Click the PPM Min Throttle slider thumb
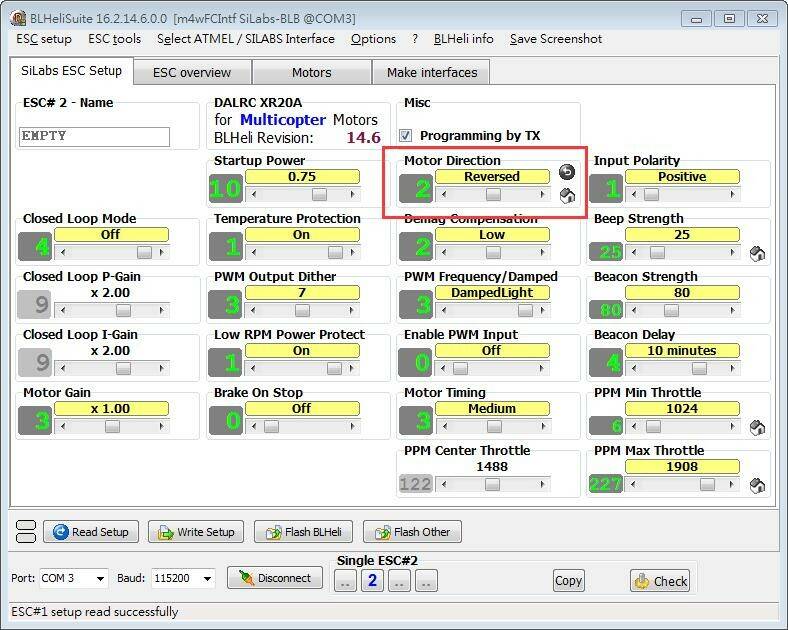Viewport: 788px width, 630px height. [653, 427]
